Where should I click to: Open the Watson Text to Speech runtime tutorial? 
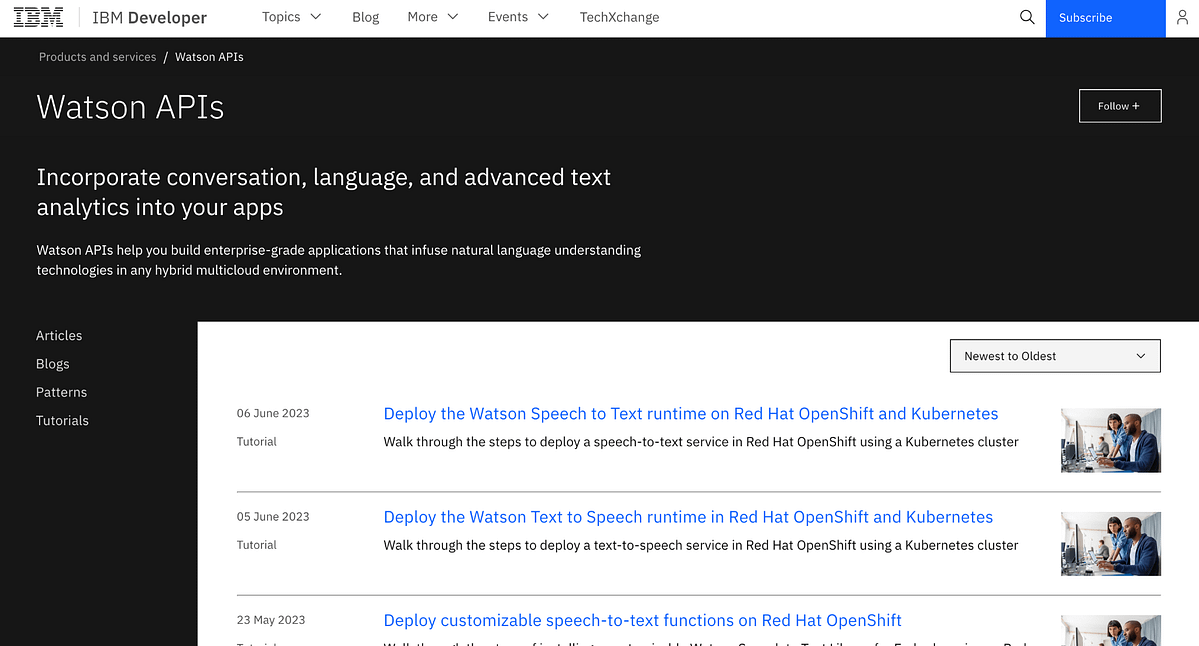click(x=688, y=517)
